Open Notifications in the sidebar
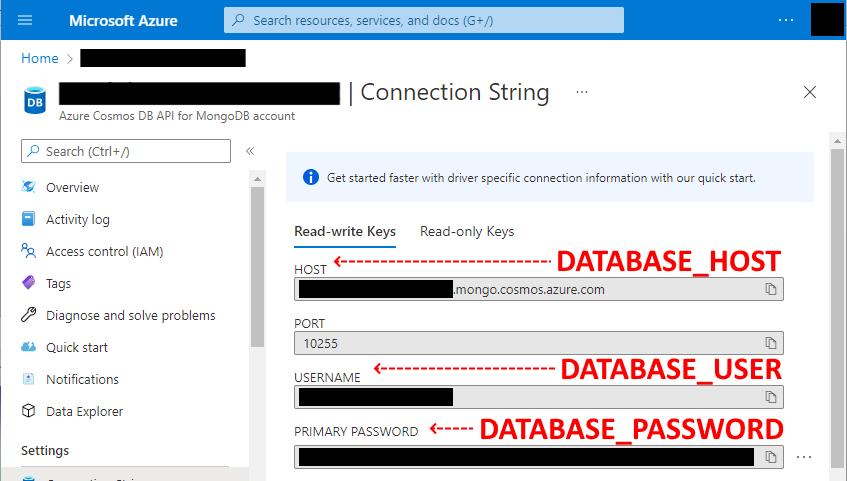 tap(82, 379)
